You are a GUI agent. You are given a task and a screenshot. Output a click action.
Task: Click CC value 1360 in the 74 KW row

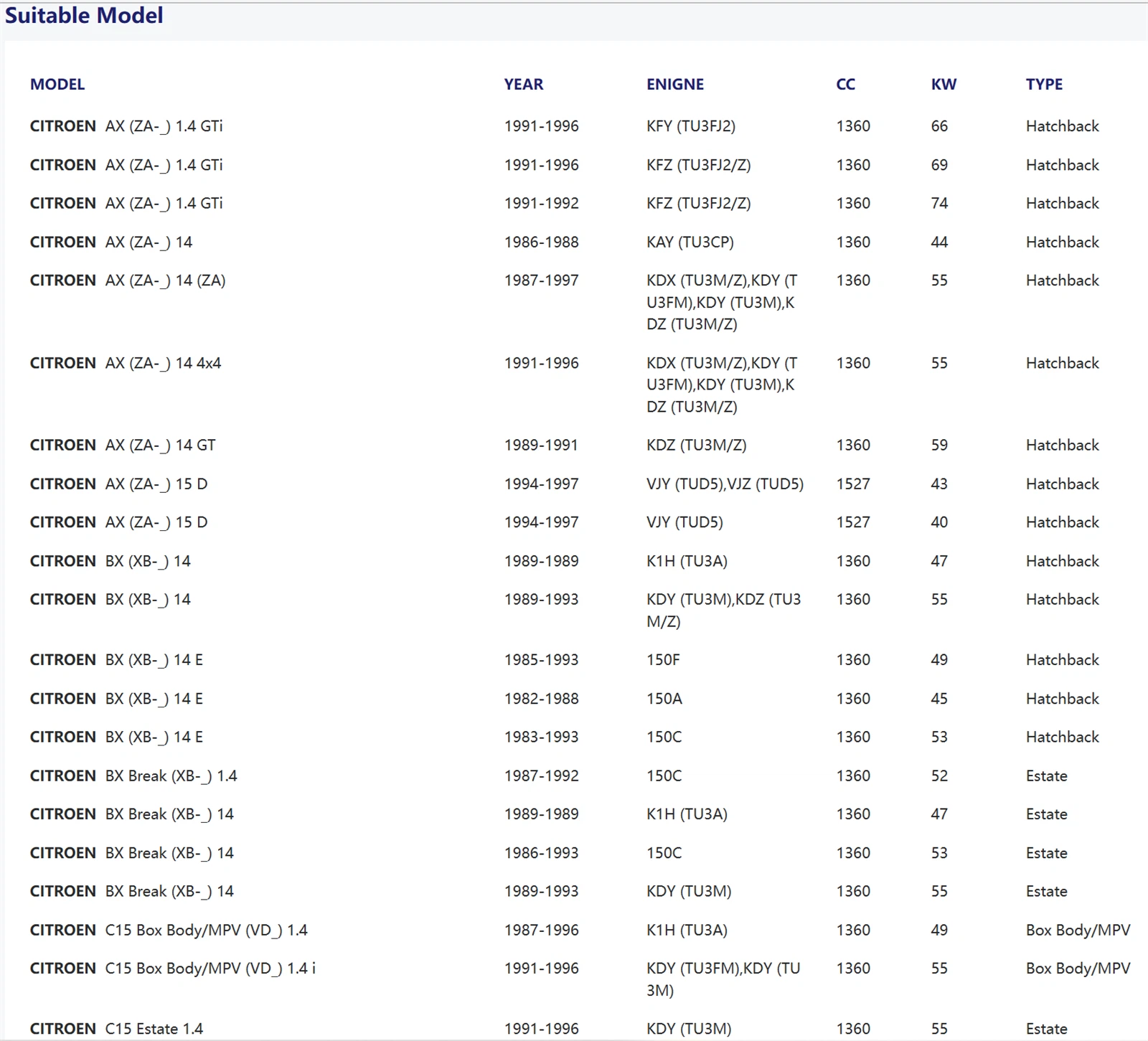click(x=853, y=203)
